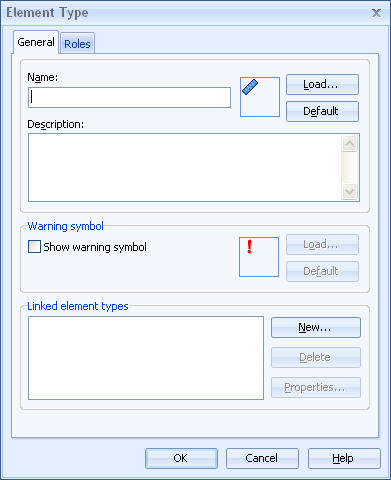
Task: Click inside the Description text area
Action: click(185, 168)
